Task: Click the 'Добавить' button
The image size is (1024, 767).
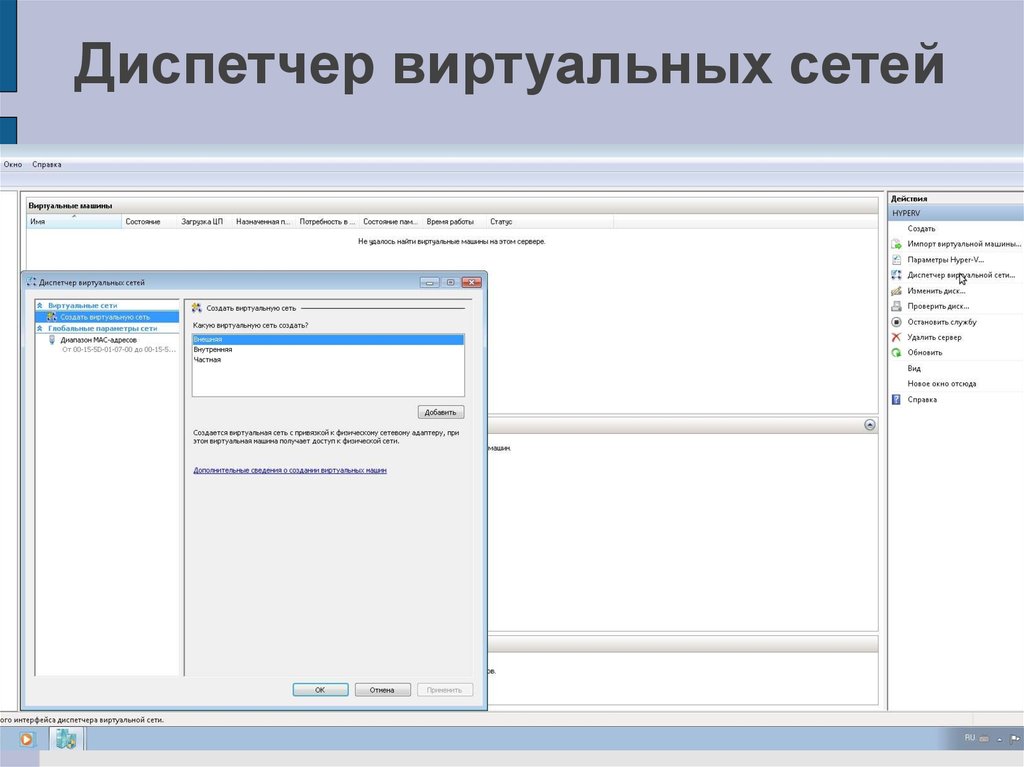Action: click(441, 412)
